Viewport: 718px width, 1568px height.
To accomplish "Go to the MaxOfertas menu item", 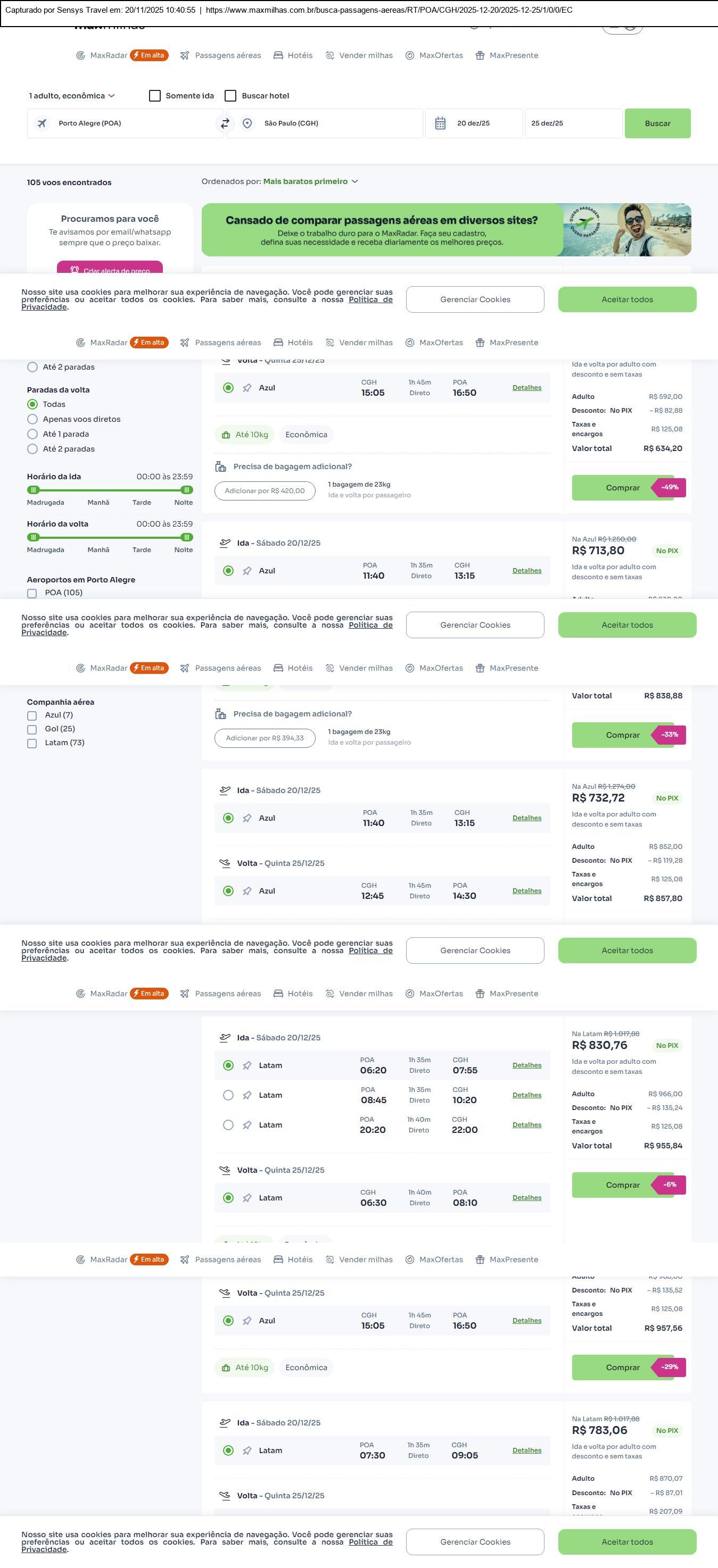I will pyautogui.click(x=434, y=55).
